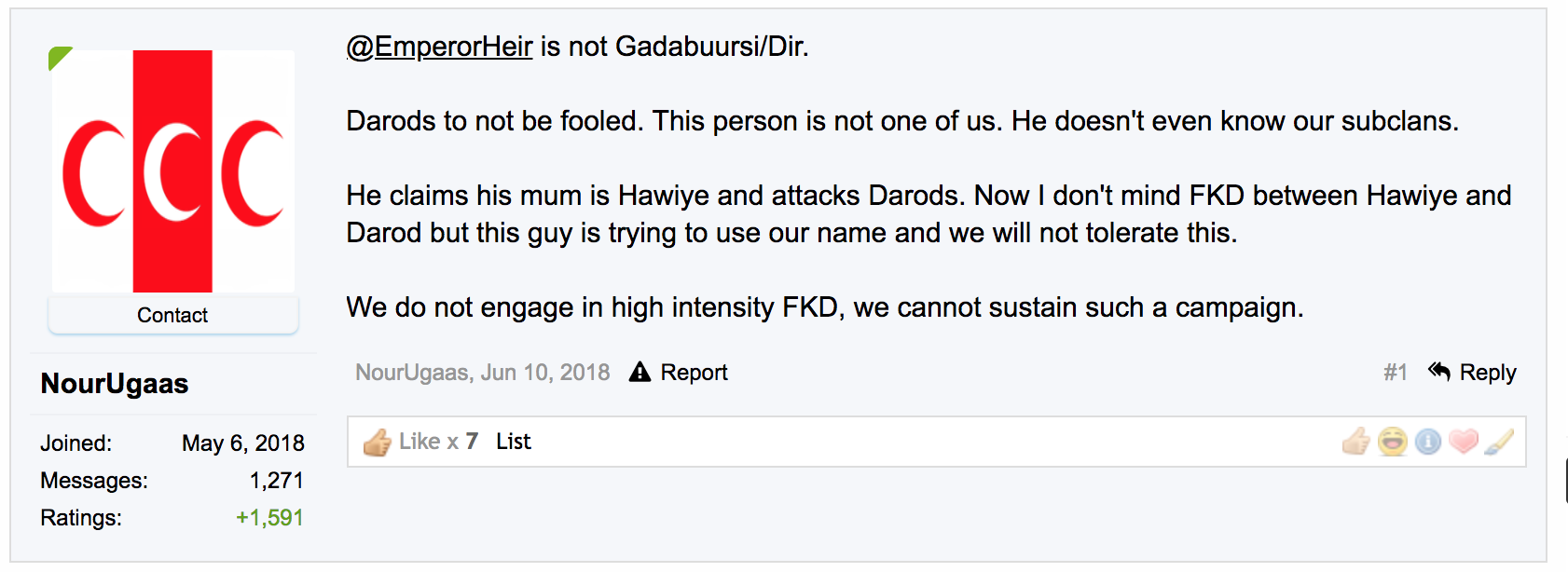The width and height of the screenshot is (1568, 572).
Task: Click the Contact button under avatar
Action: (172, 315)
